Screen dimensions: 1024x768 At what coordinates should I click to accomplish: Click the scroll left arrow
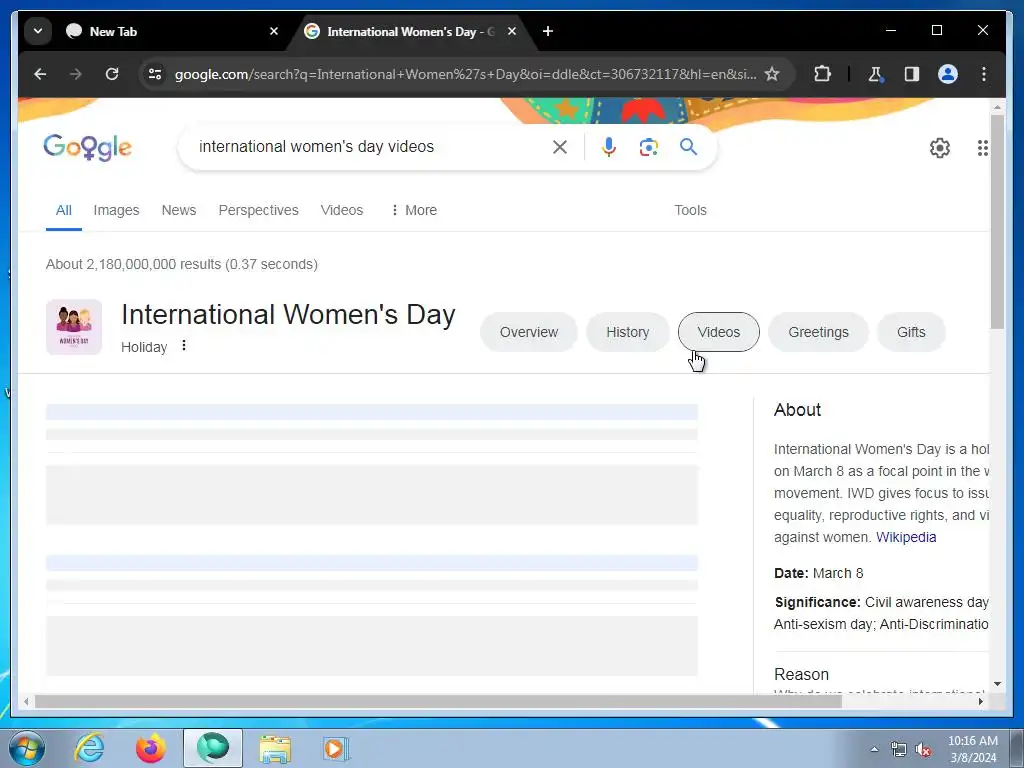click(26, 701)
